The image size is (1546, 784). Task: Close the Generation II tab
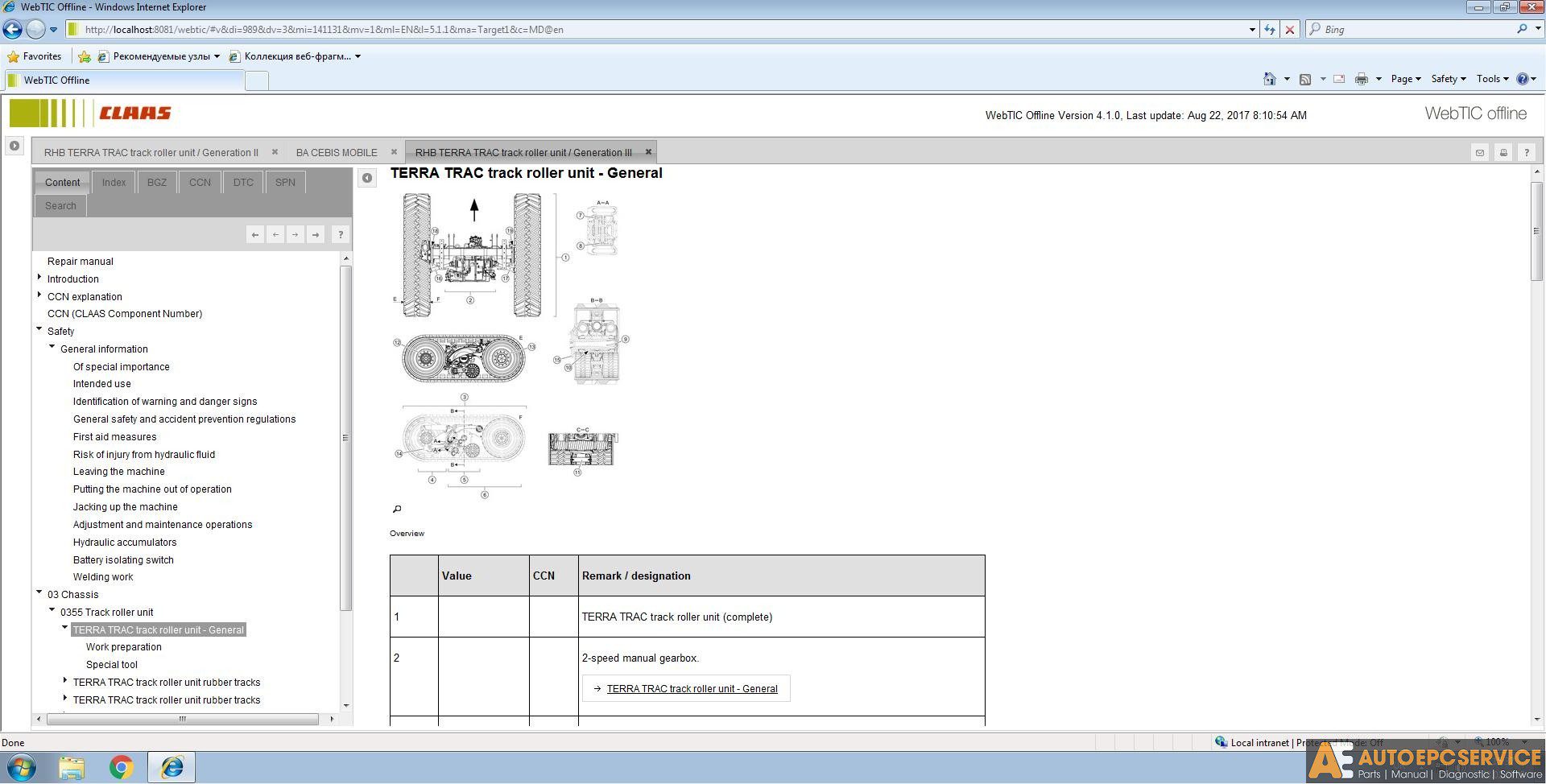tap(275, 151)
